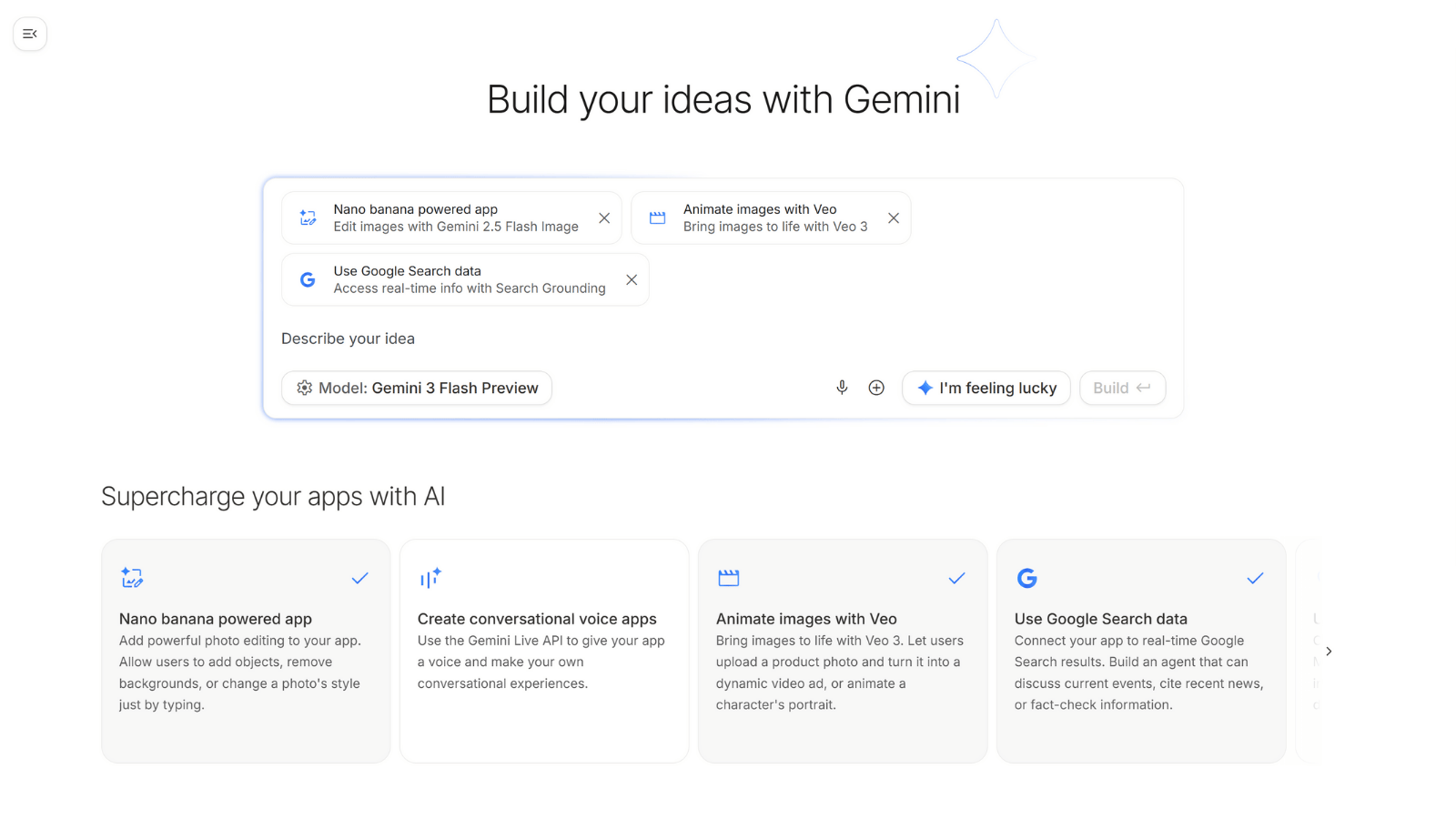Click the I'm feeling lucky button
Viewport: 1456px width, 819px height.
pos(986,388)
